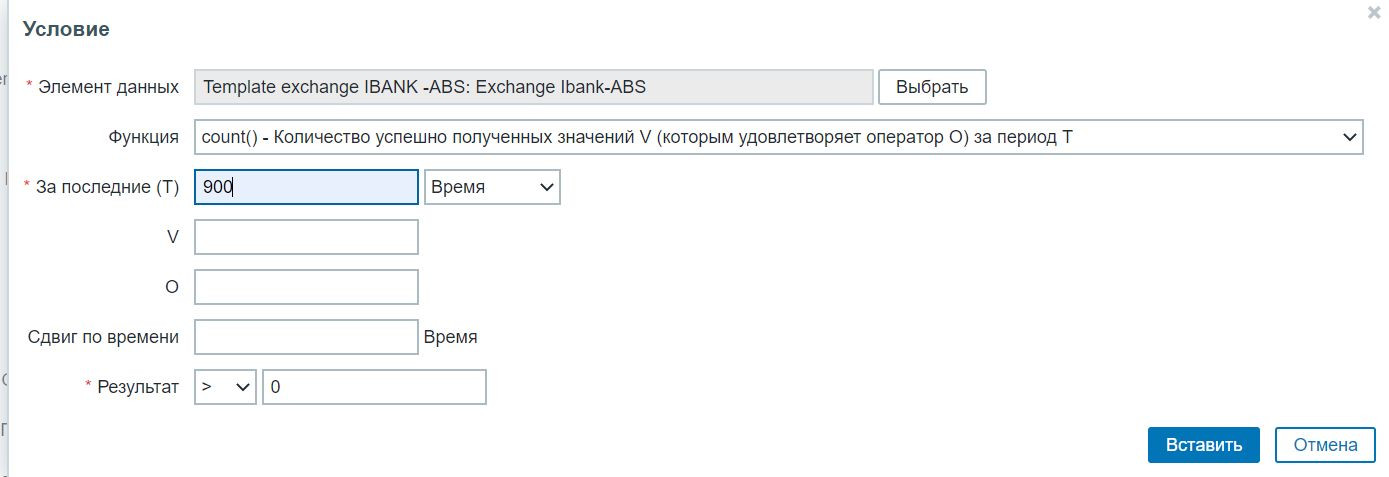This screenshot has height=477, width=1389.
Task: Click the read-only Template exchange IBANK-ABS field
Action: 534,87
